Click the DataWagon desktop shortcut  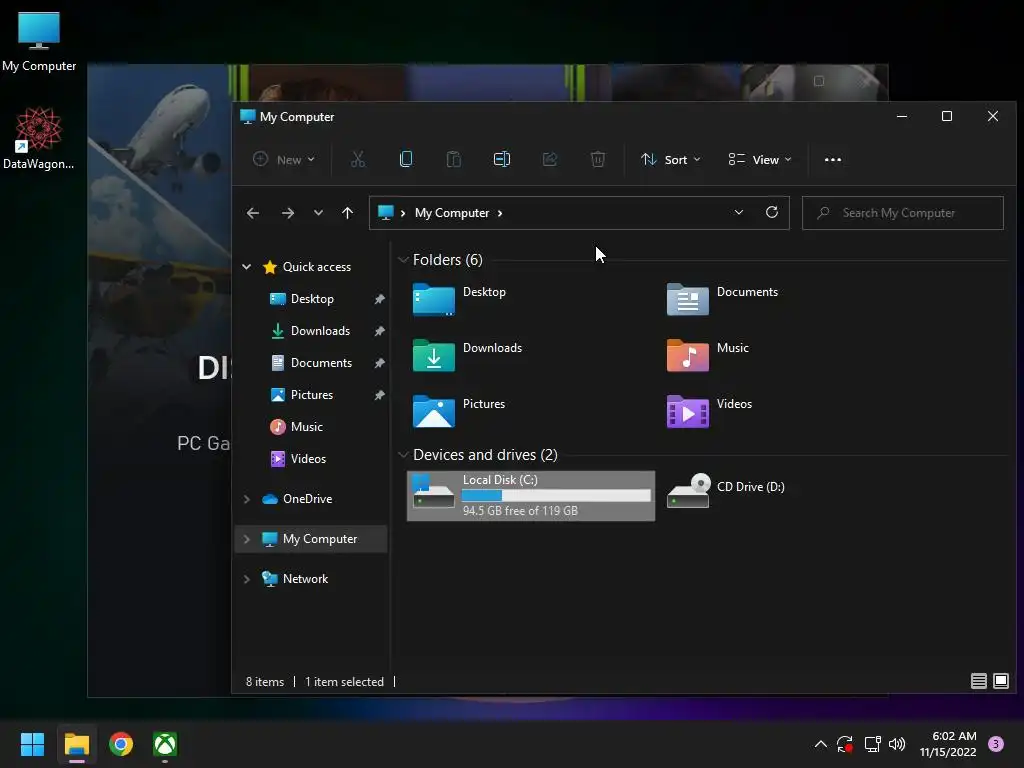39,138
